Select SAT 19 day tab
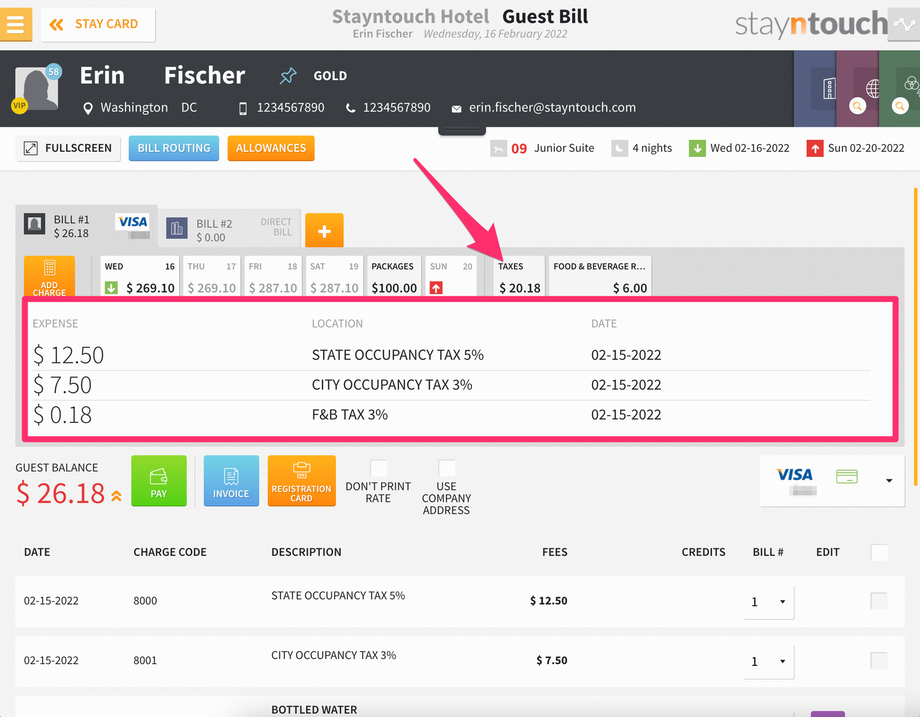This screenshot has height=717, width=920. (x=334, y=276)
